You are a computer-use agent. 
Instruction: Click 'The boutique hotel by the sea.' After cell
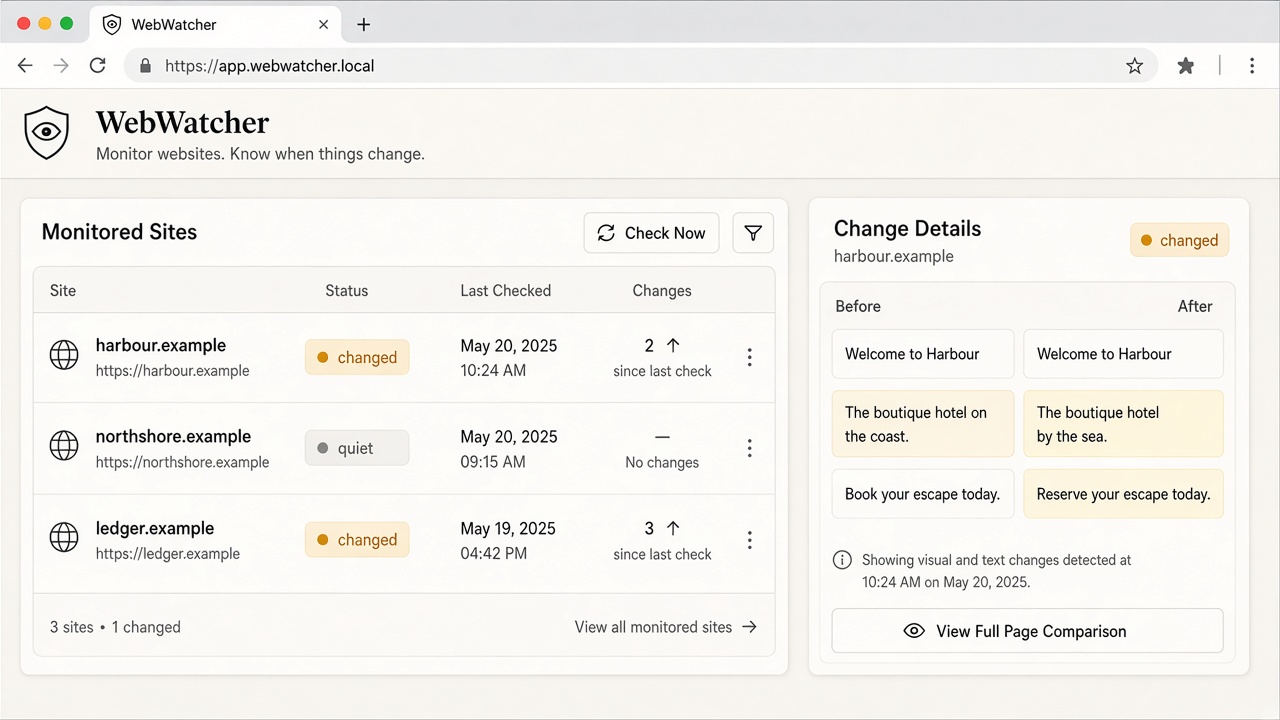point(1124,424)
